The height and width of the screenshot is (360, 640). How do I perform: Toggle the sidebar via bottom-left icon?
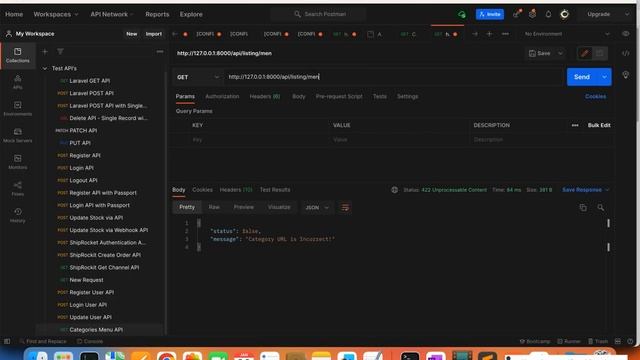[7, 341]
